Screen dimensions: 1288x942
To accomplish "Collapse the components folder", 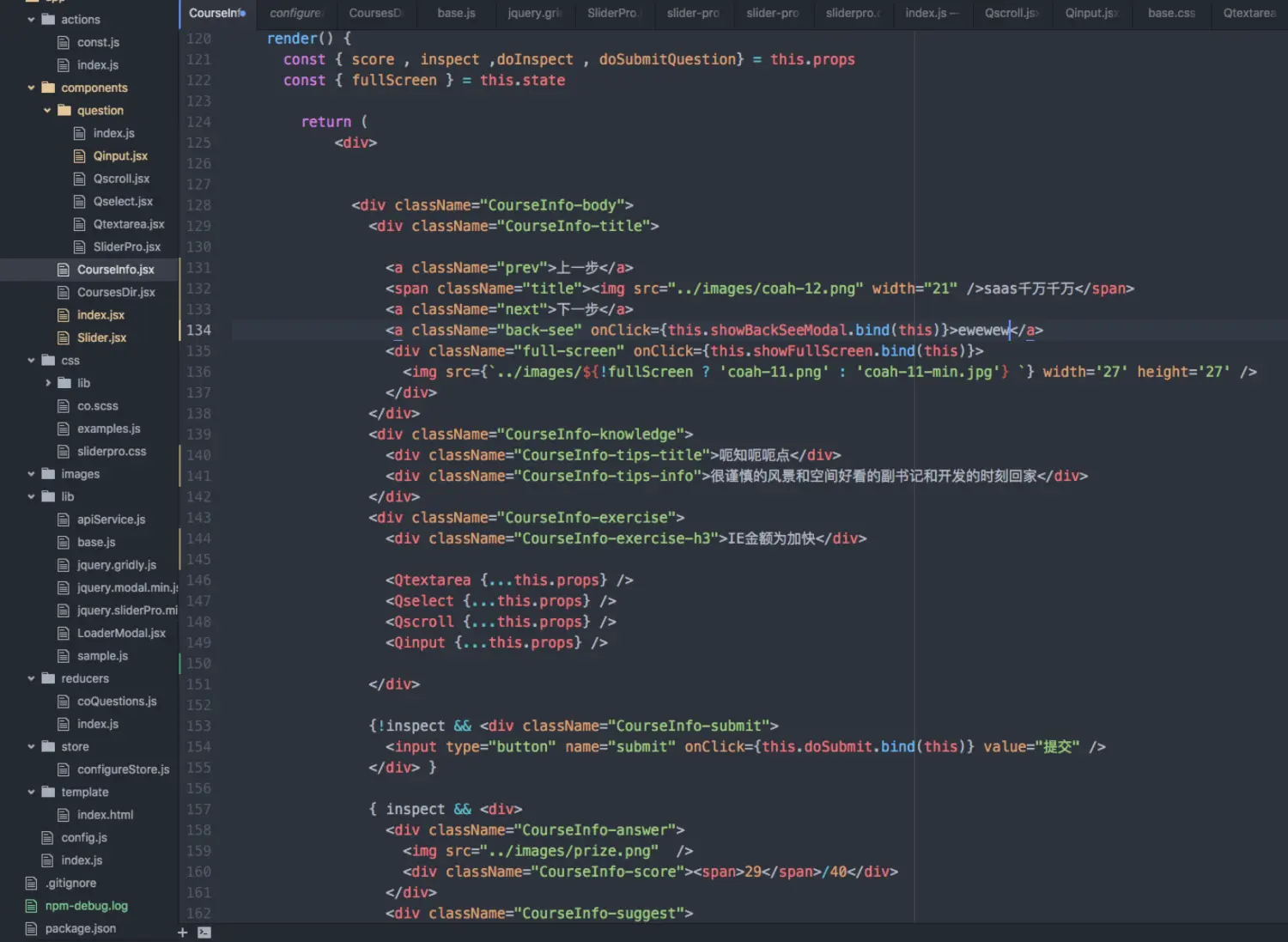I will click(31, 88).
